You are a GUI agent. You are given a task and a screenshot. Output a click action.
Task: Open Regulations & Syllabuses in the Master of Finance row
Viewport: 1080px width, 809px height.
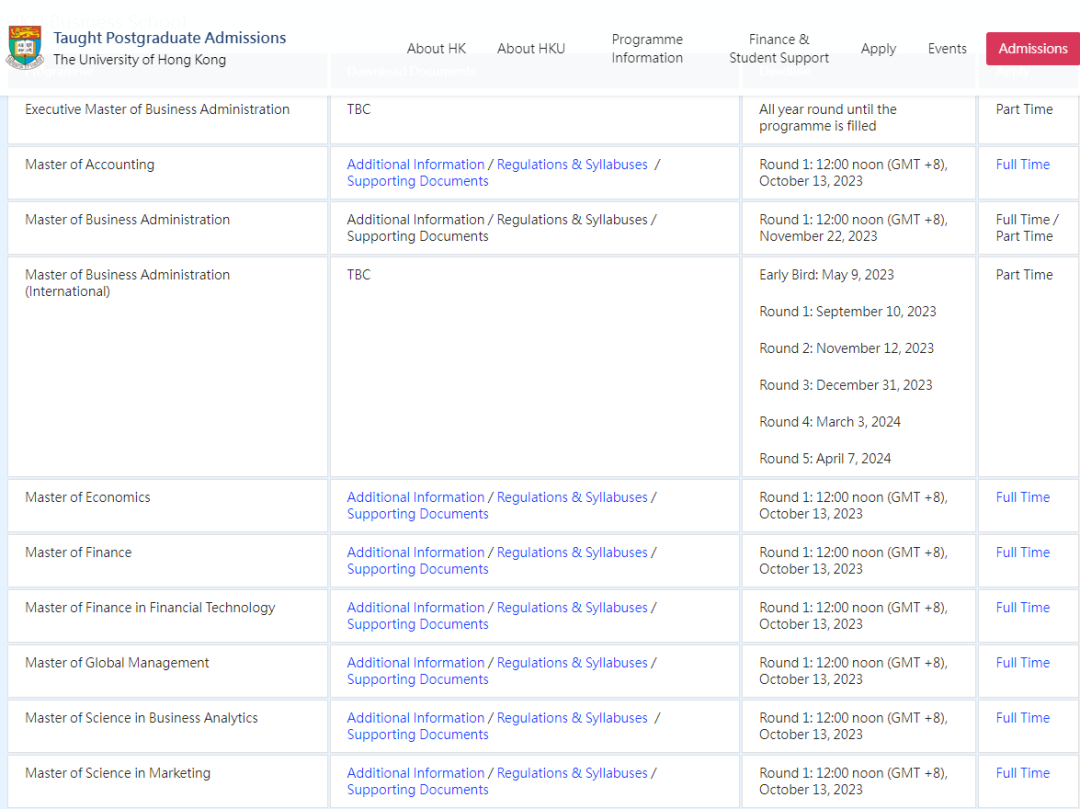point(572,552)
